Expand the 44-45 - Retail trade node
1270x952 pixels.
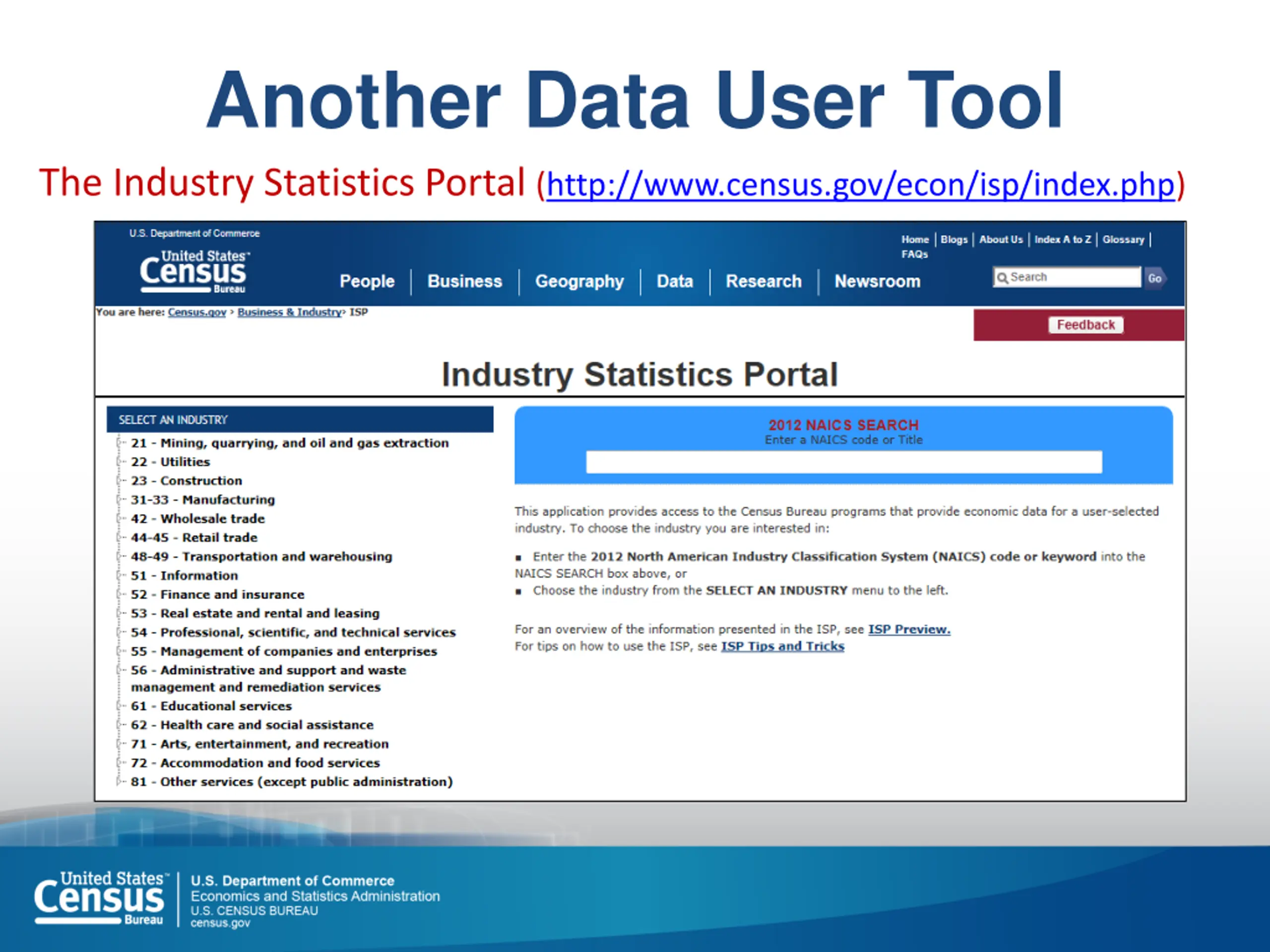120,537
